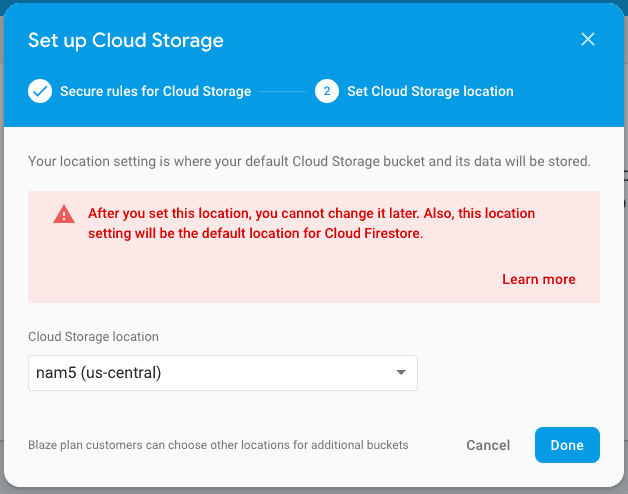628x494 pixels.
Task: Click the red warning triangle icon
Action: pos(64,214)
